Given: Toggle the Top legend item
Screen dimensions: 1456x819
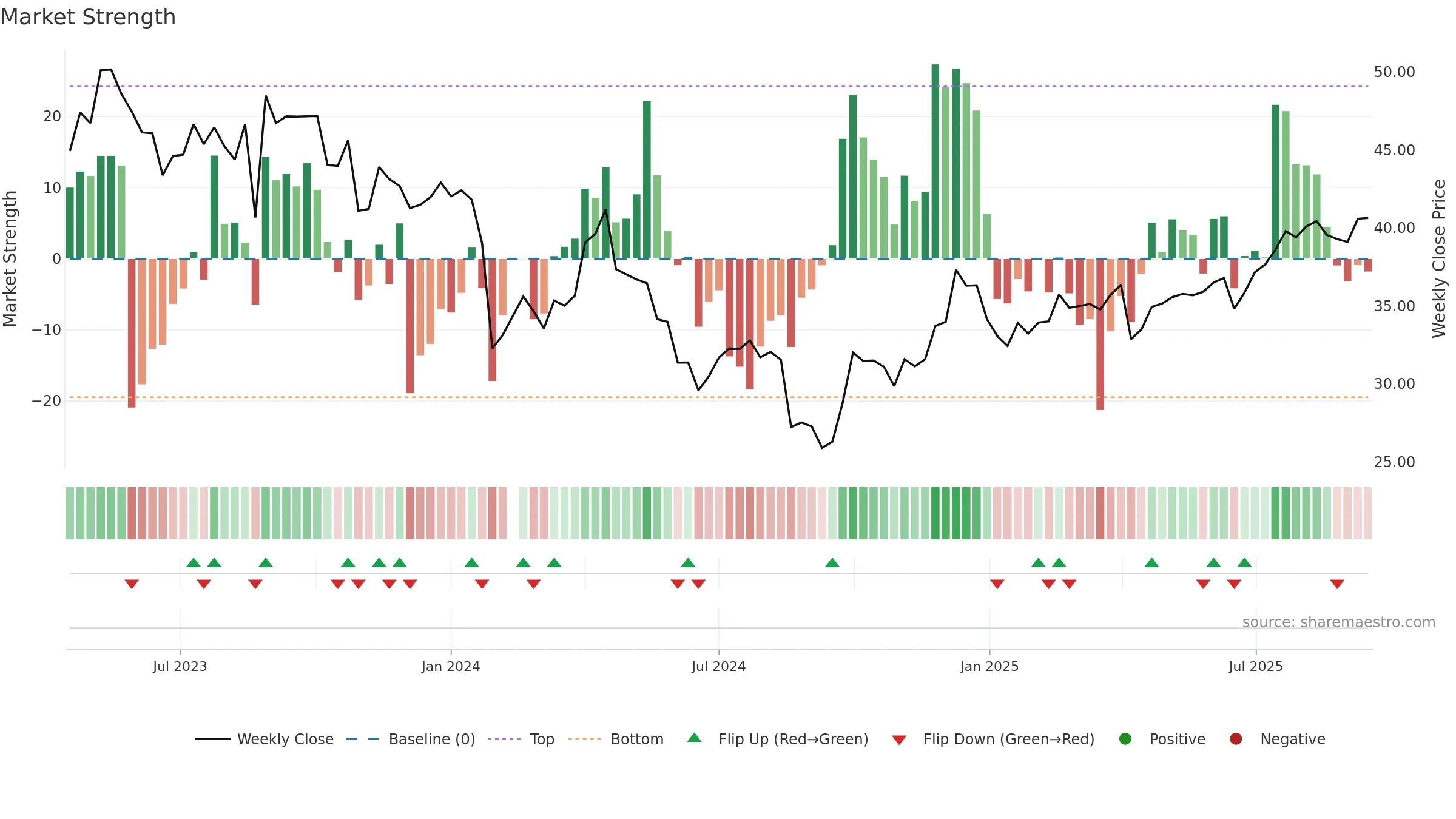Looking at the screenshot, I should (521, 739).
